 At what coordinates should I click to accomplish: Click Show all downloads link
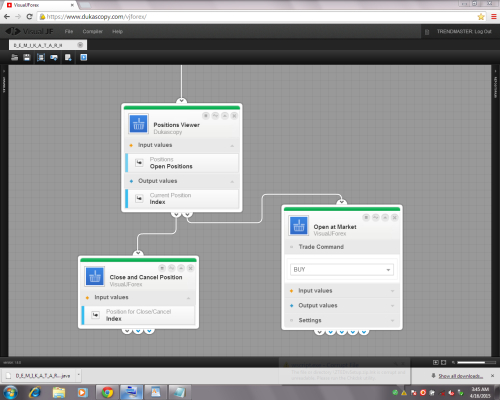point(461,376)
